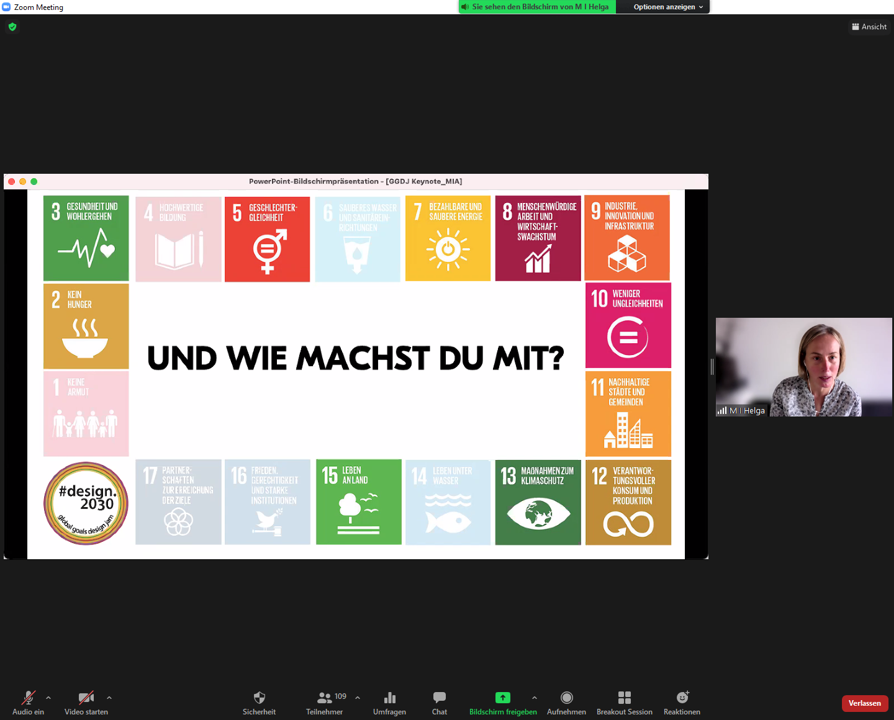Click the headline UND WIE MACHST DU MIT?
The image size is (894, 720).
click(x=356, y=357)
